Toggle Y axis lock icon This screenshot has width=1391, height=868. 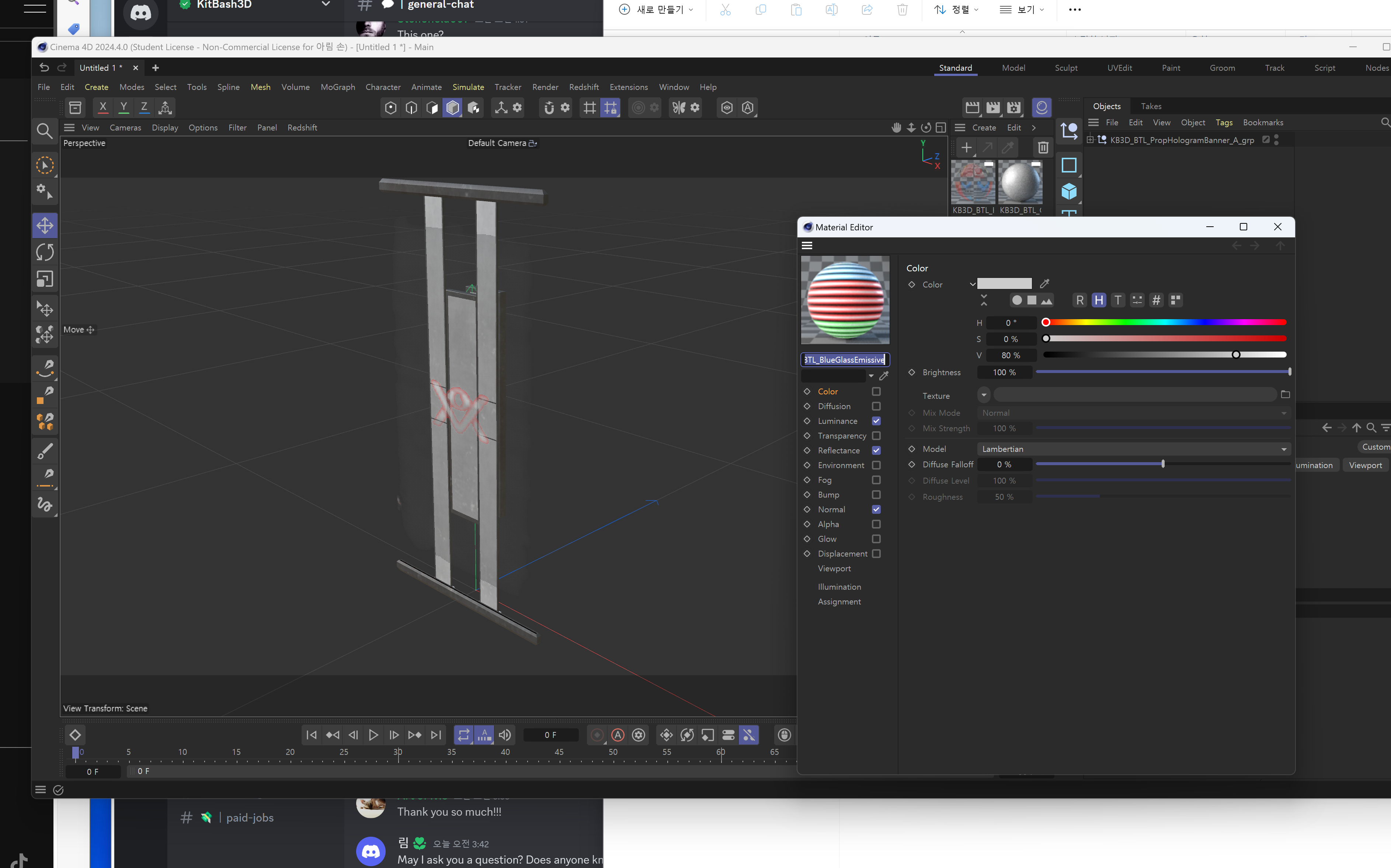pos(124,107)
